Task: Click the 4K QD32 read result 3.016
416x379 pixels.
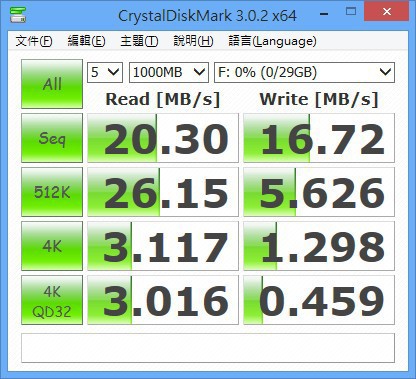Action: [163, 300]
